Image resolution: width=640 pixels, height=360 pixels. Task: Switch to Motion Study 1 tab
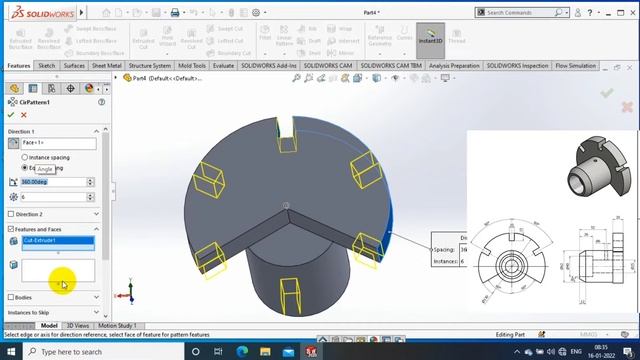click(117, 325)
